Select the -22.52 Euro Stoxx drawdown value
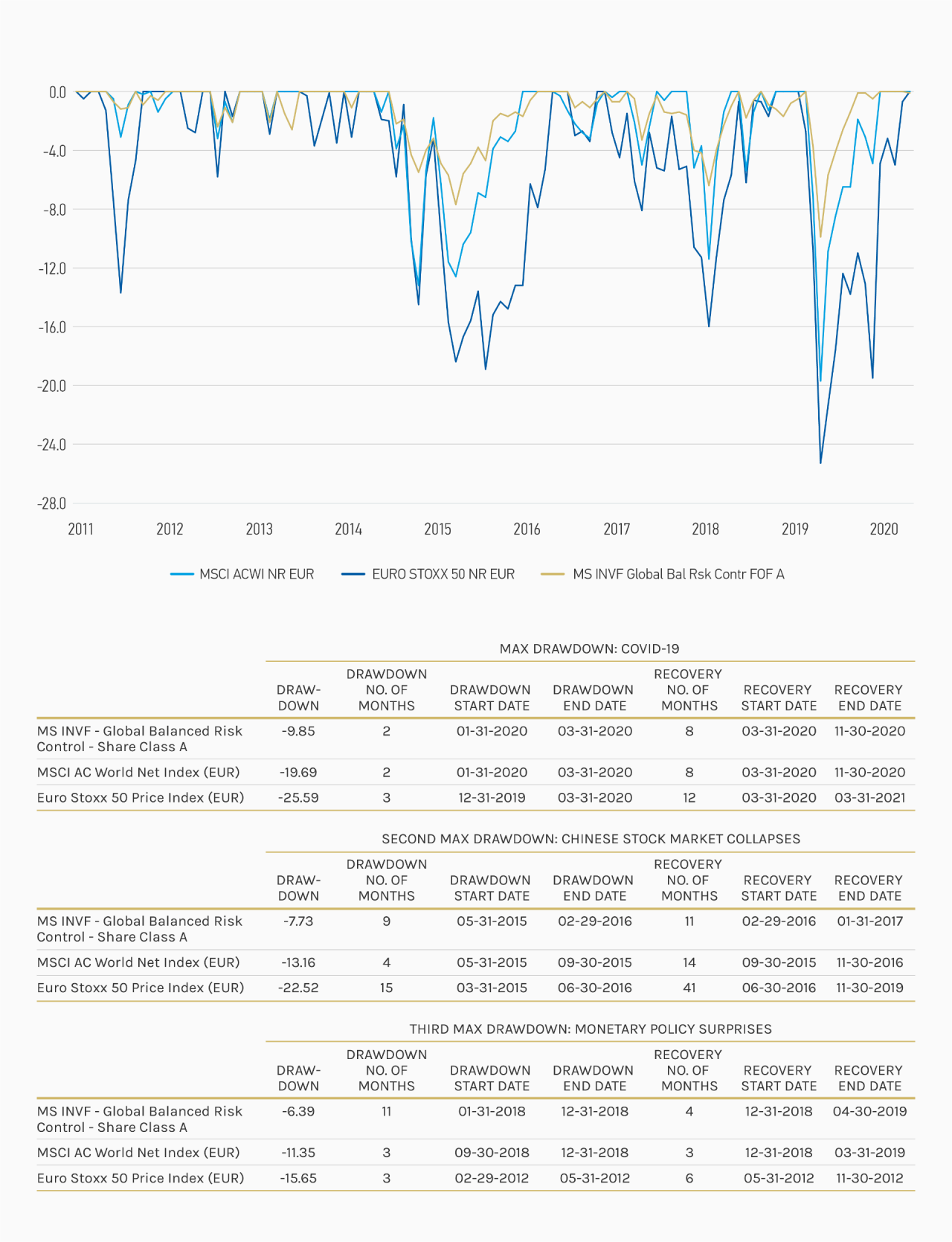952x1242 pixels. (298, 988)
